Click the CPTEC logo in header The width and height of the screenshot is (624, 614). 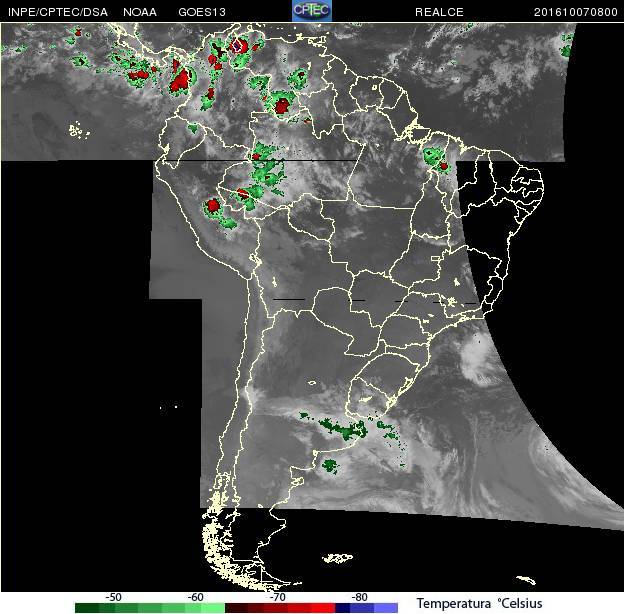pyautogui.click(x=312, y=11)
